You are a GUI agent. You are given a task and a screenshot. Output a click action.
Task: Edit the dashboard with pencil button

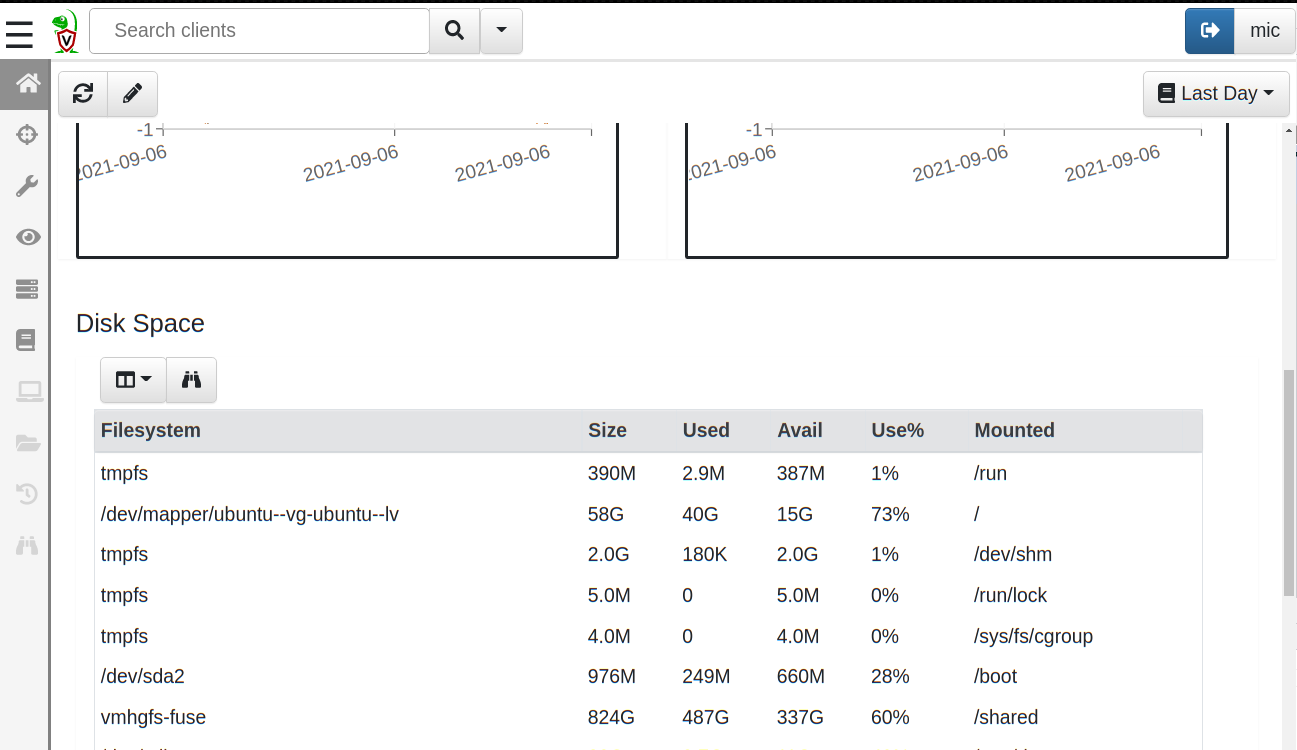pyautogui.click(x=132, y=93)
